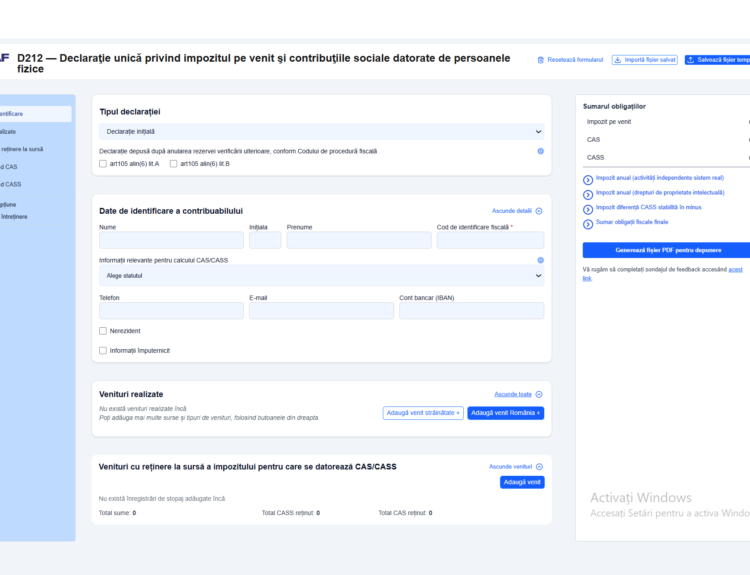
Task: Tick the Nerezident checkbox
Action: point(103,331)
